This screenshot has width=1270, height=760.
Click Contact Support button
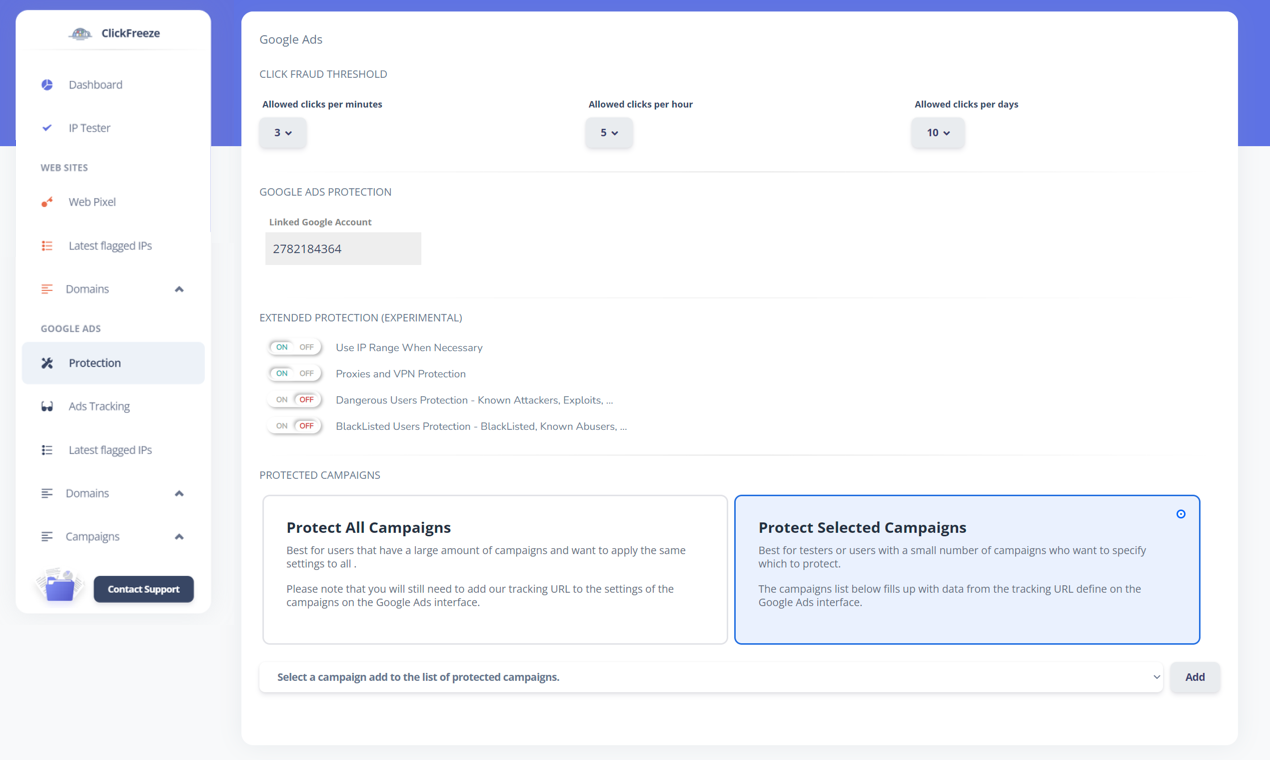(x=144, y=589)
